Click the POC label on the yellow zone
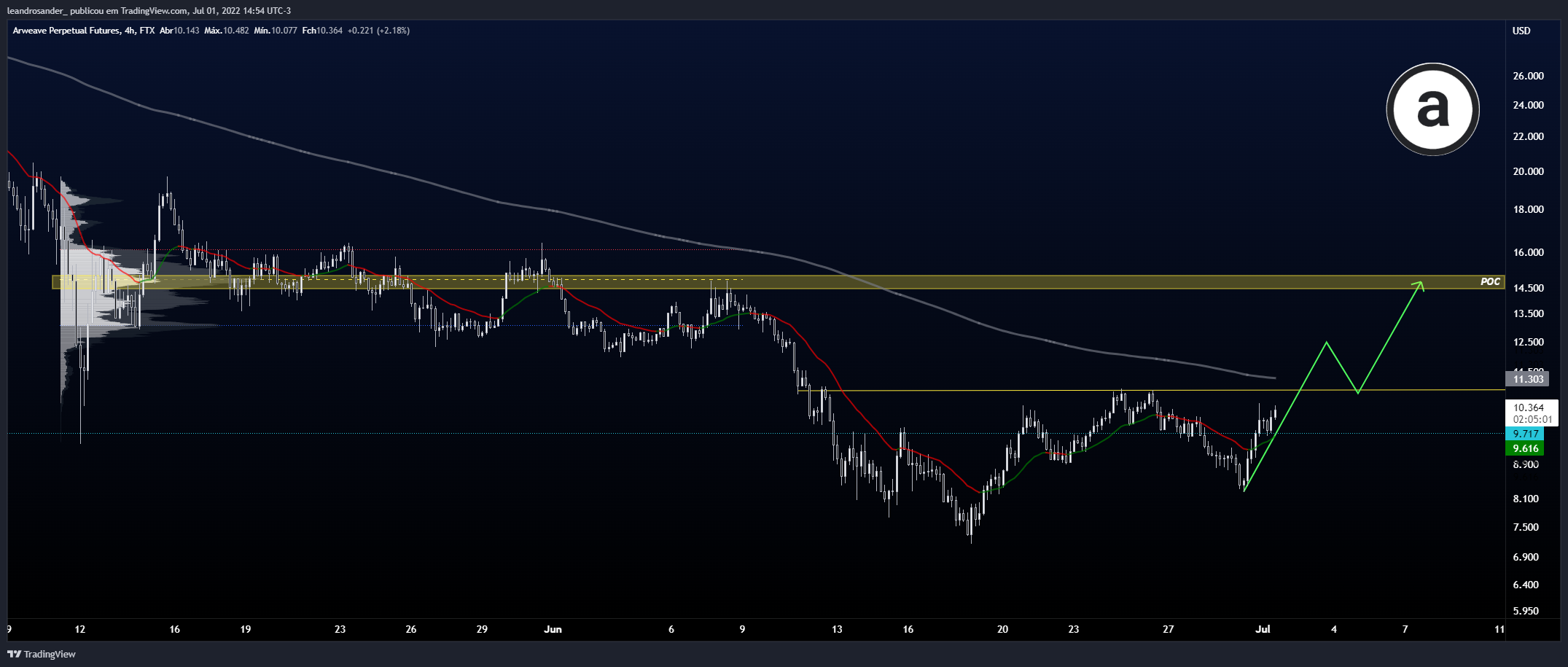The width and height of the screenshot is (1568, 667). click(x=1490, y=281)
